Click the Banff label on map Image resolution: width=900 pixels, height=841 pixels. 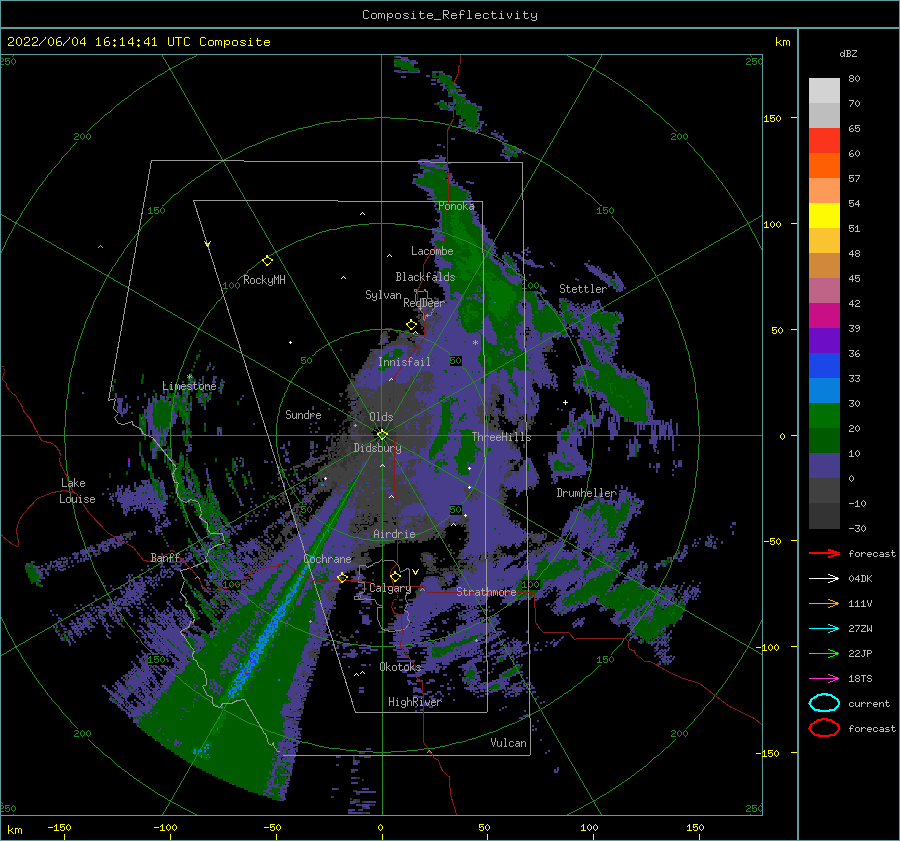[x=165, y=557]
